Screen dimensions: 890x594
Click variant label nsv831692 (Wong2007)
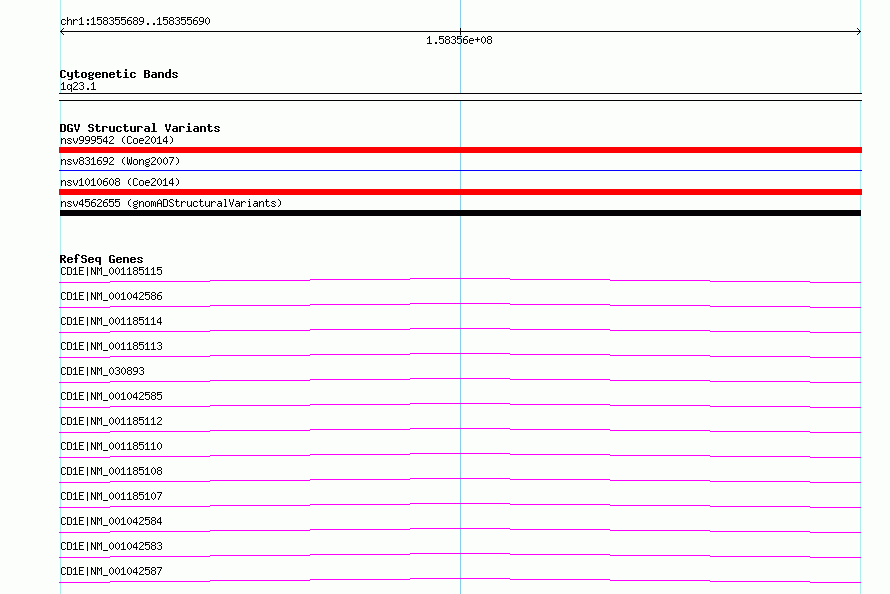(120, 161)
